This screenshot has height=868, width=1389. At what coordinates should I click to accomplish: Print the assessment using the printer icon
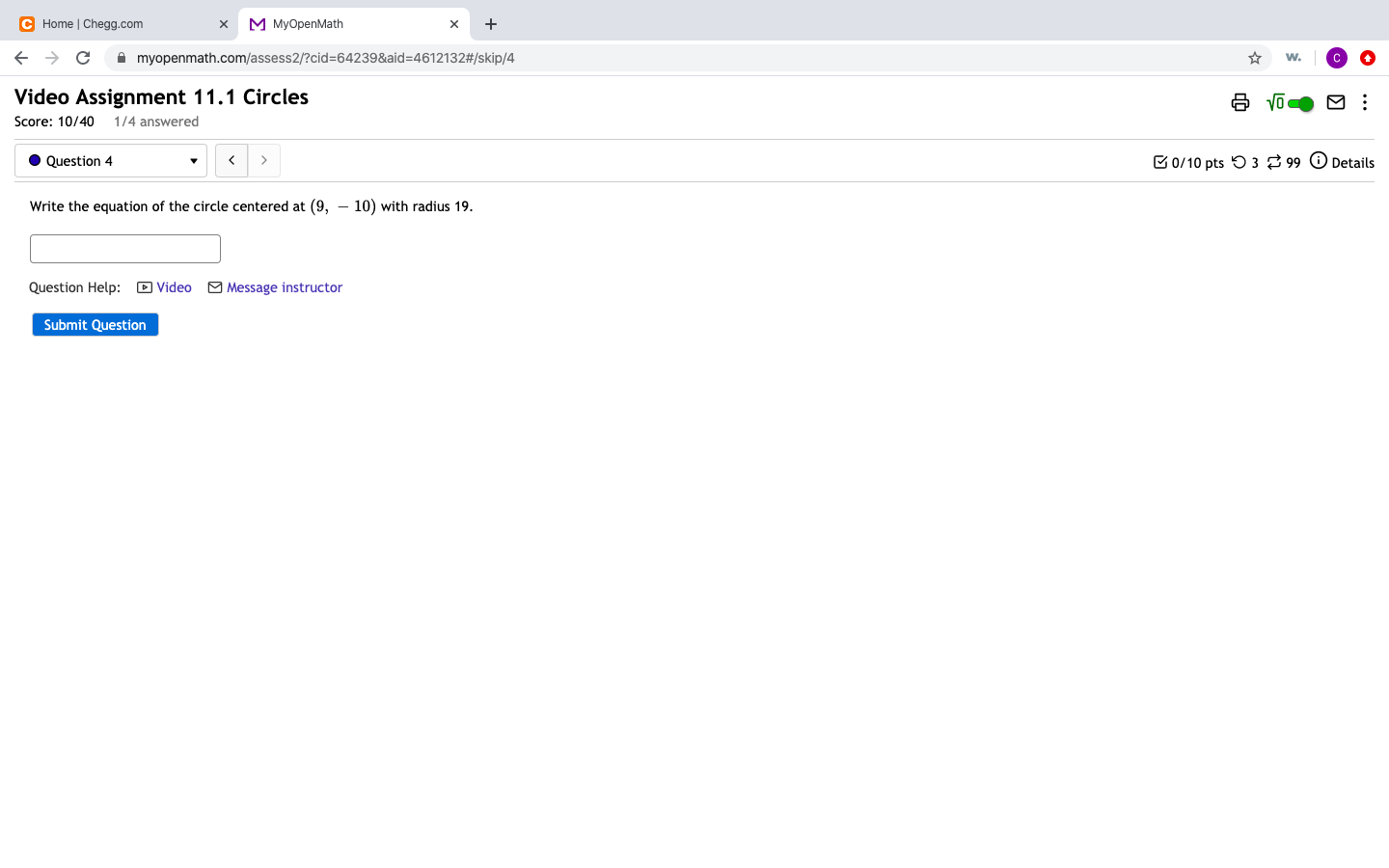tap(1240, 102)
